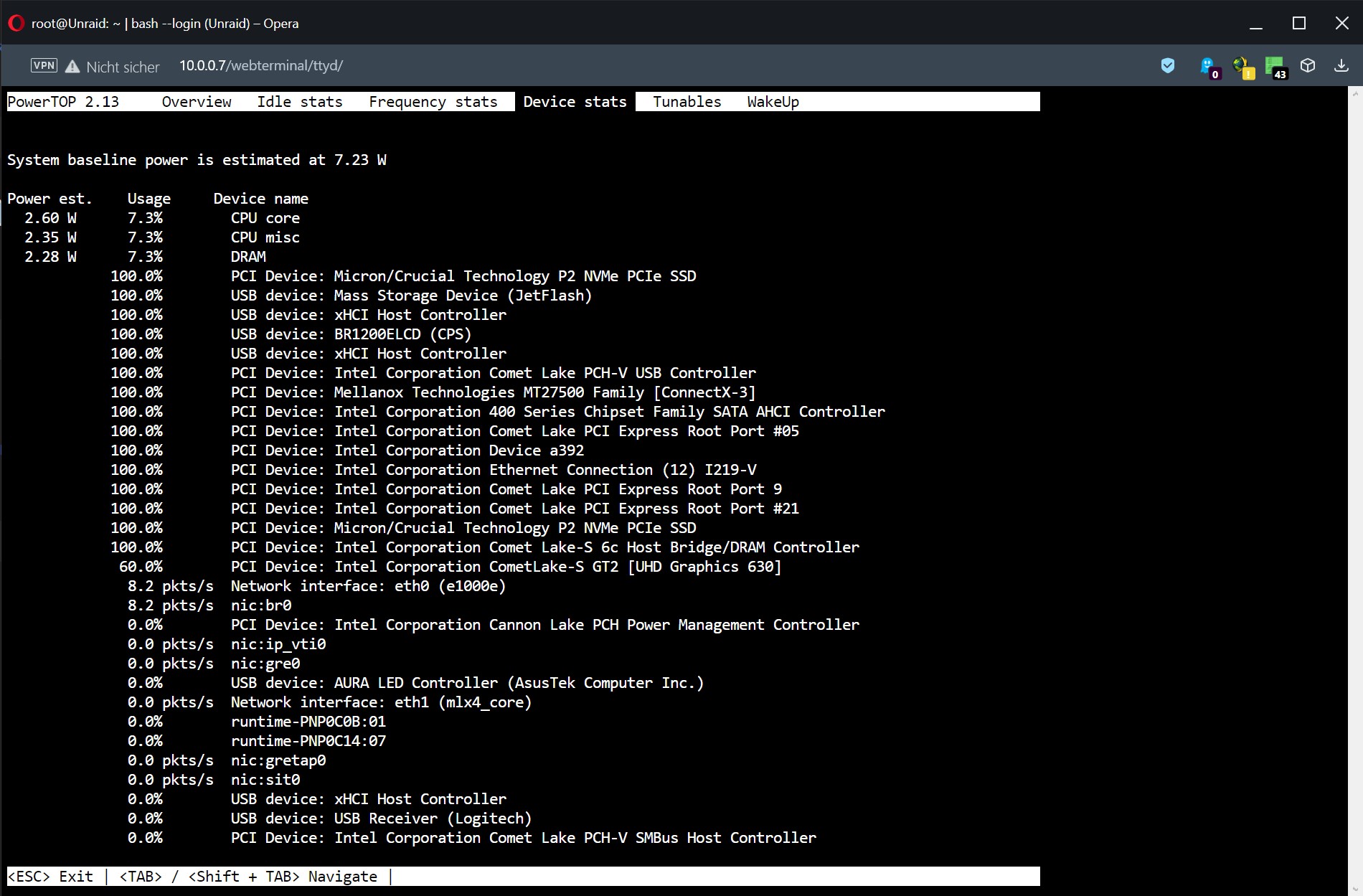Click the 'DRAM' device row
Screen dimensions: 1363x896
[248, 257]
